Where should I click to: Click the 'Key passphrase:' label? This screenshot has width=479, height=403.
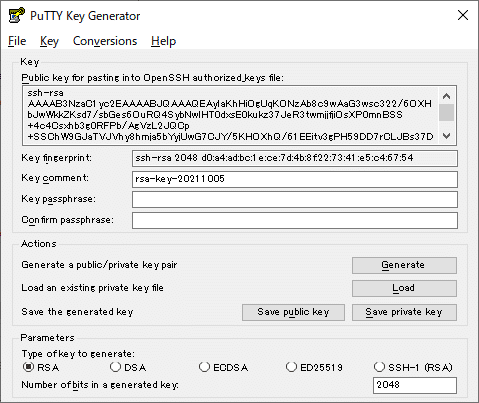pyautogui.click(x=58, y=199)
